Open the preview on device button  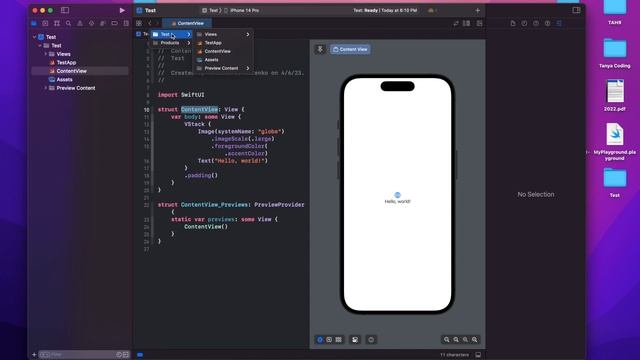[371, 340]
